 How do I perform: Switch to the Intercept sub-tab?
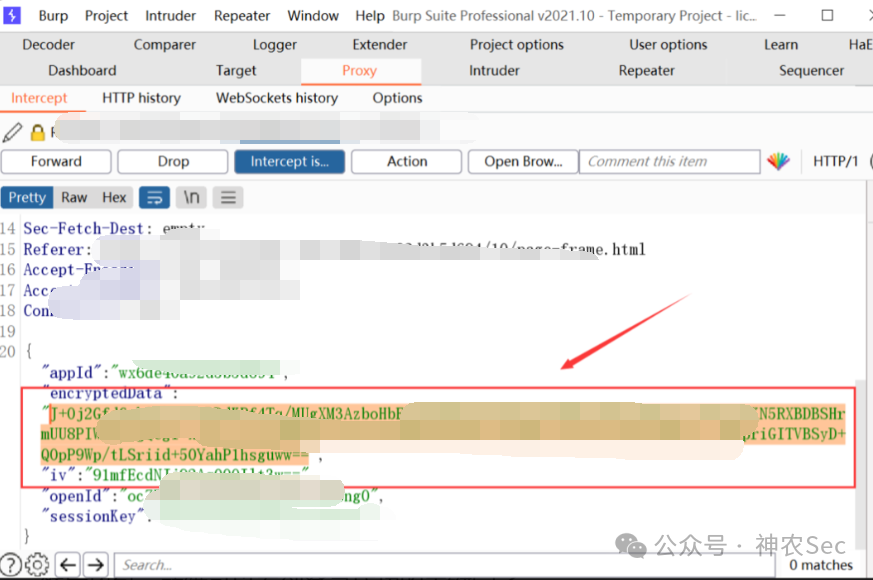[39, 99]
